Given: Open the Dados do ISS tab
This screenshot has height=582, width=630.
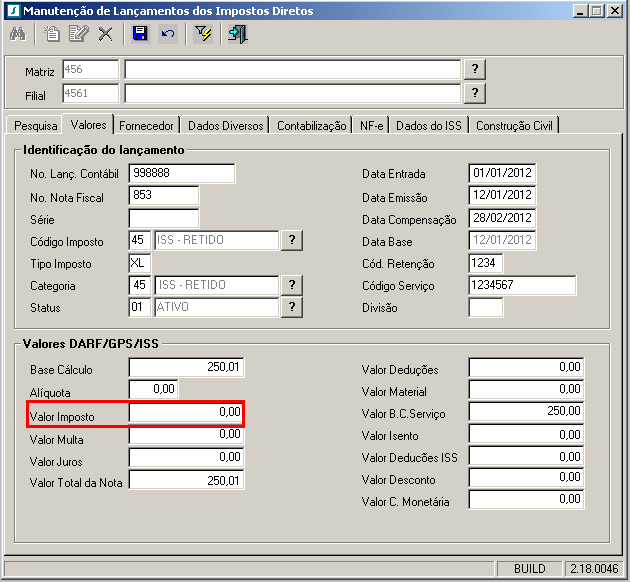Looking at the screenshot, I should pos(428,126).
